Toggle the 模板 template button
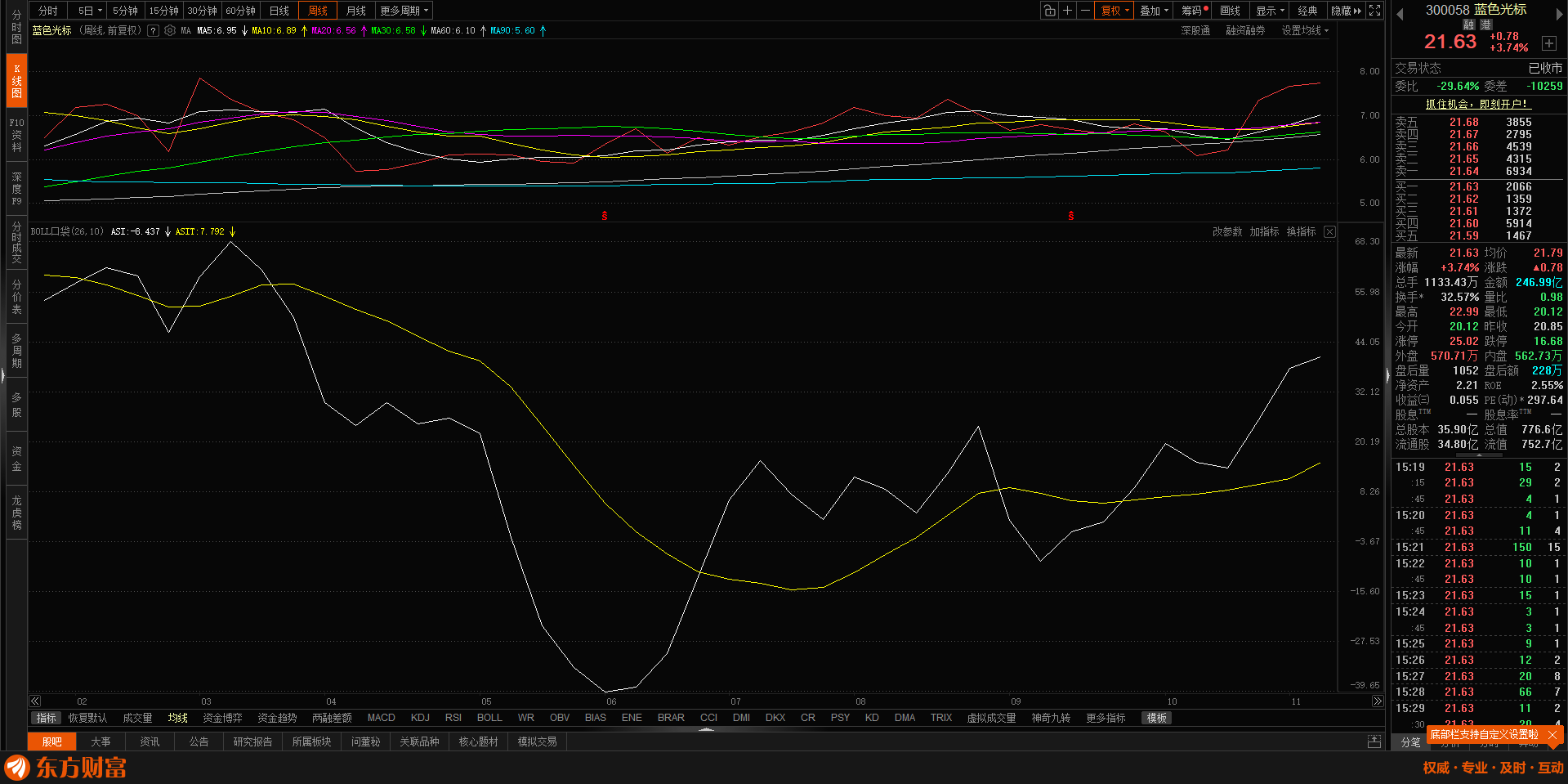1568x784 pixels. tap(1157, 718)
